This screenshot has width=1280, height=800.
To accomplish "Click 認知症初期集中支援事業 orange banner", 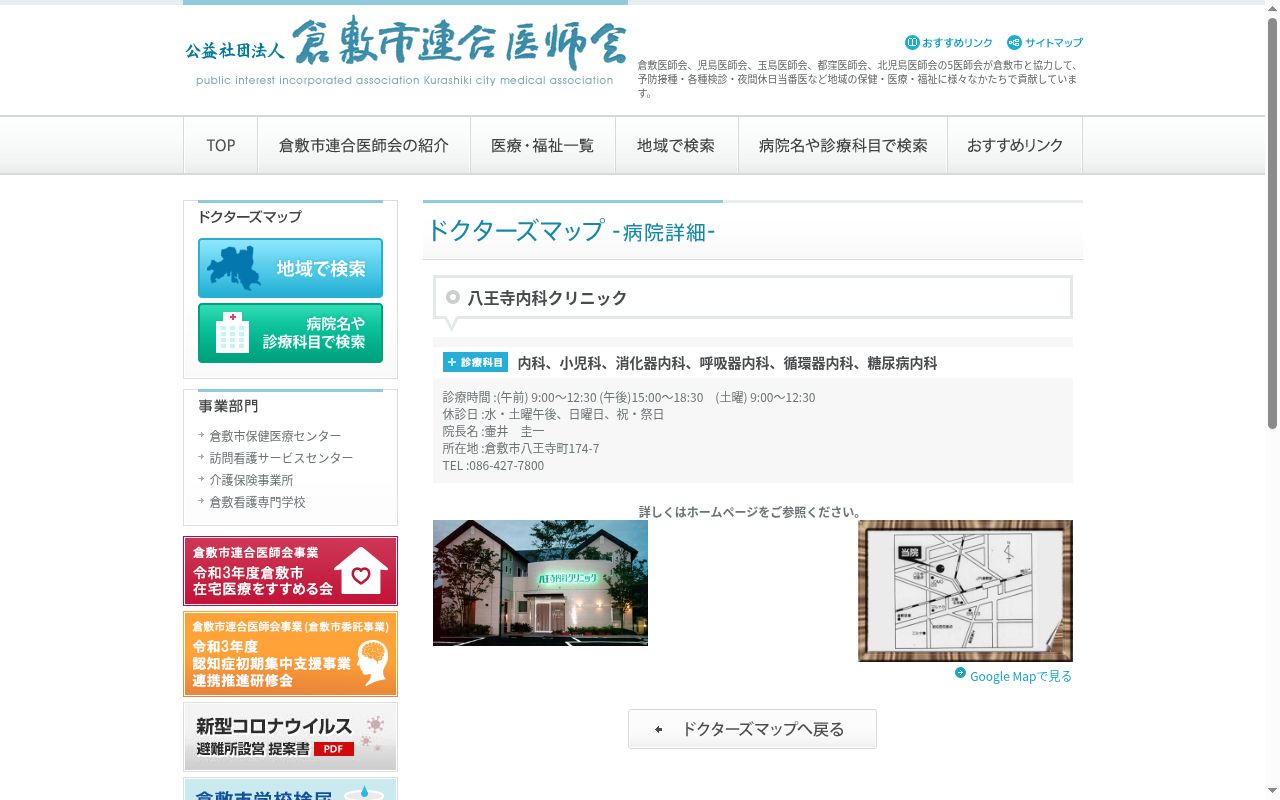I will click(290, 654).
